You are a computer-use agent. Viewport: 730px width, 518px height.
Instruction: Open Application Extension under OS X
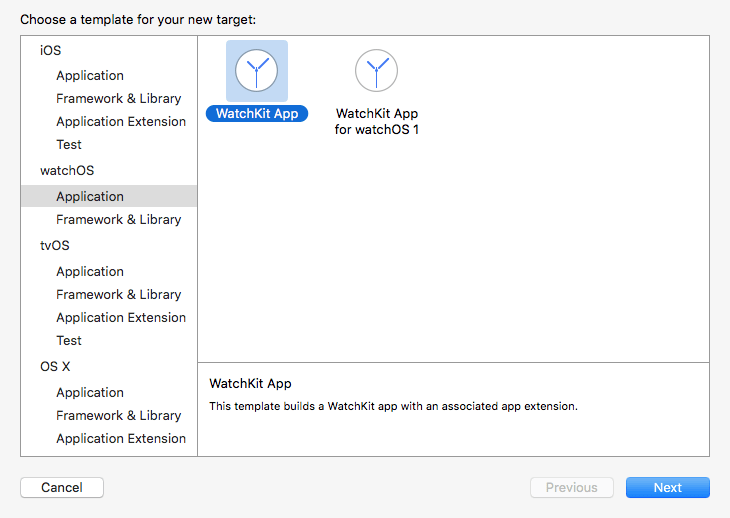coord(121,439)
